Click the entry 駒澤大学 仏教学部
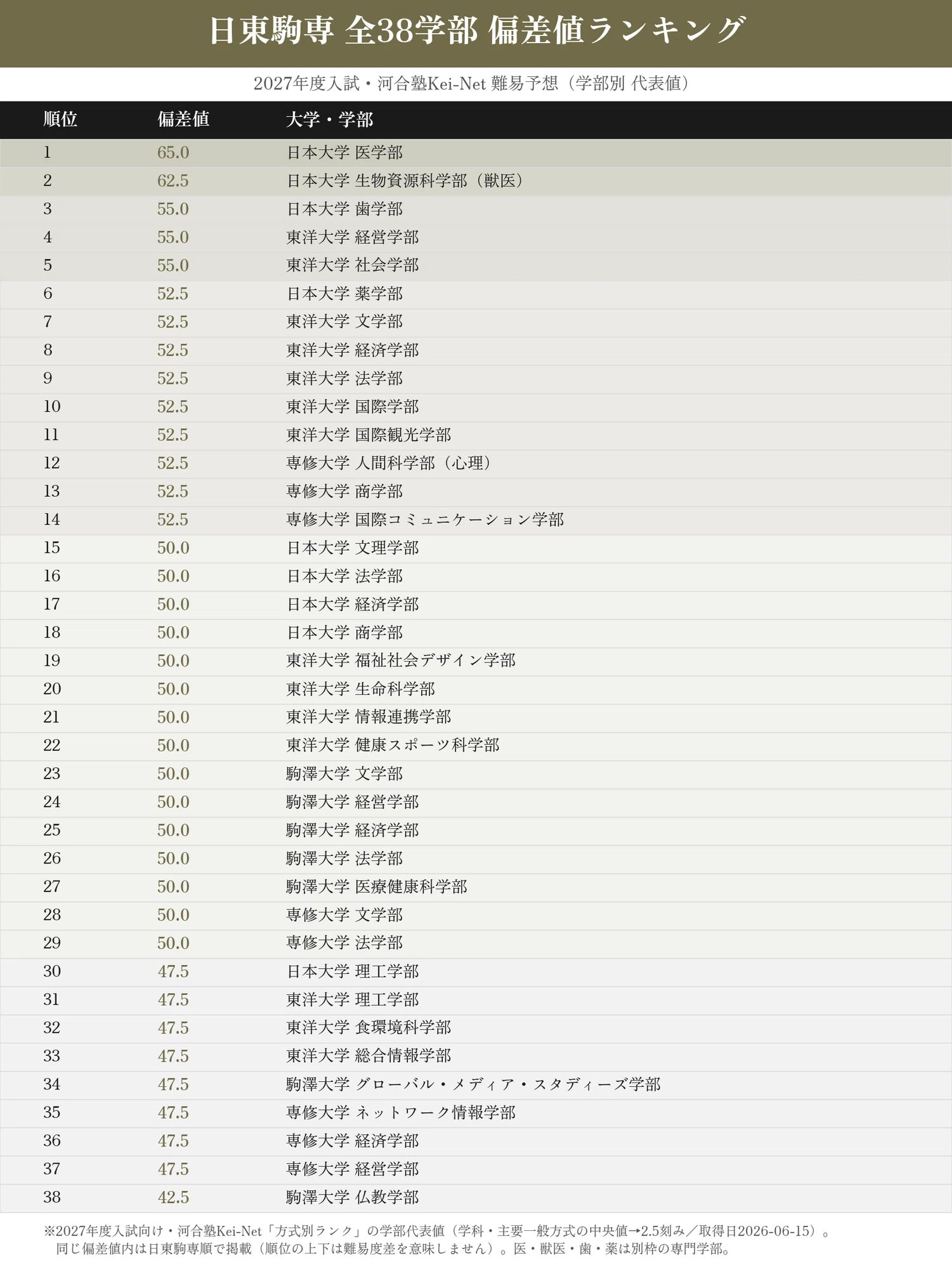The width and height of the screenshot is (952, 1269). click(x=353, y=1197)
